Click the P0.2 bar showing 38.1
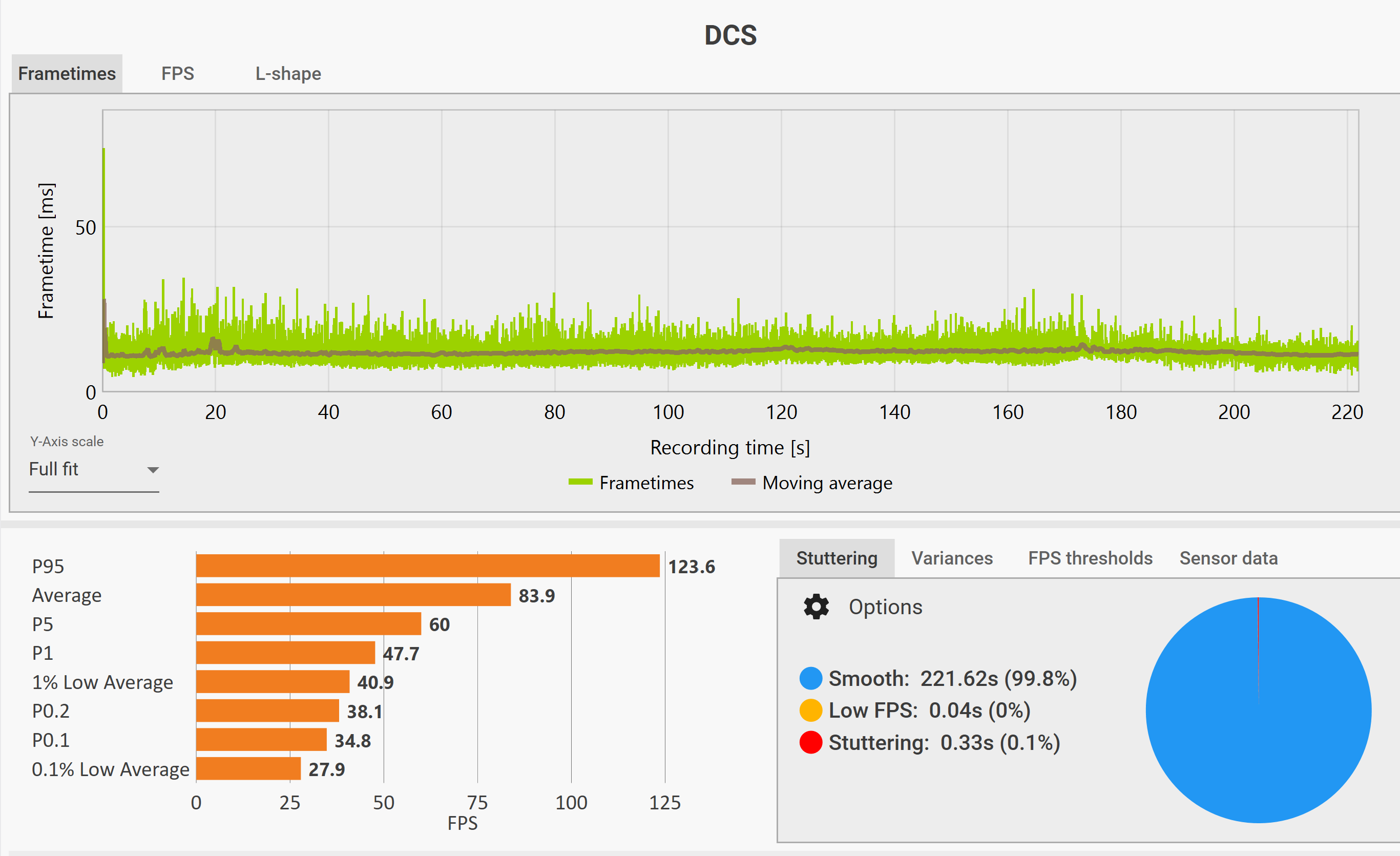Image resolution: width=1400 pixels, height=856 pixels. (267, 711)
